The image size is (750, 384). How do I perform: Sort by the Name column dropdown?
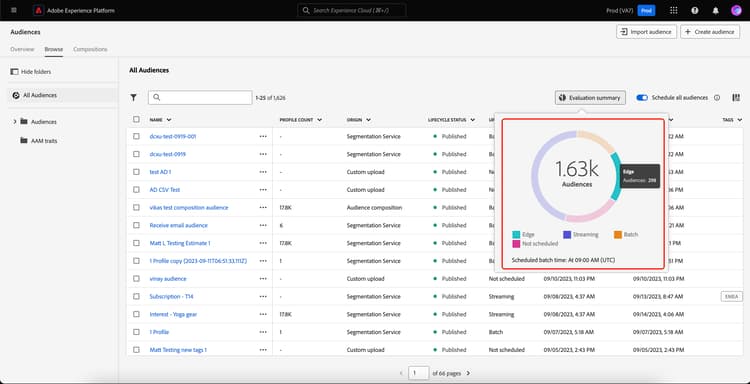169,120
